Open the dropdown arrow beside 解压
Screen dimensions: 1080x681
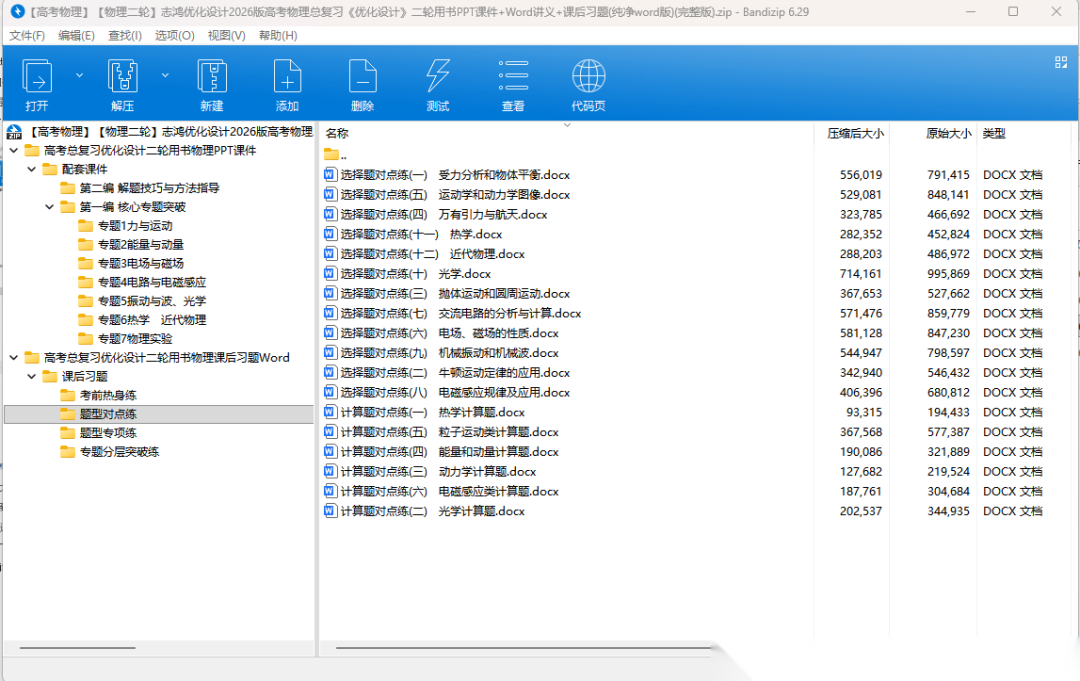(x=165, y=75)
